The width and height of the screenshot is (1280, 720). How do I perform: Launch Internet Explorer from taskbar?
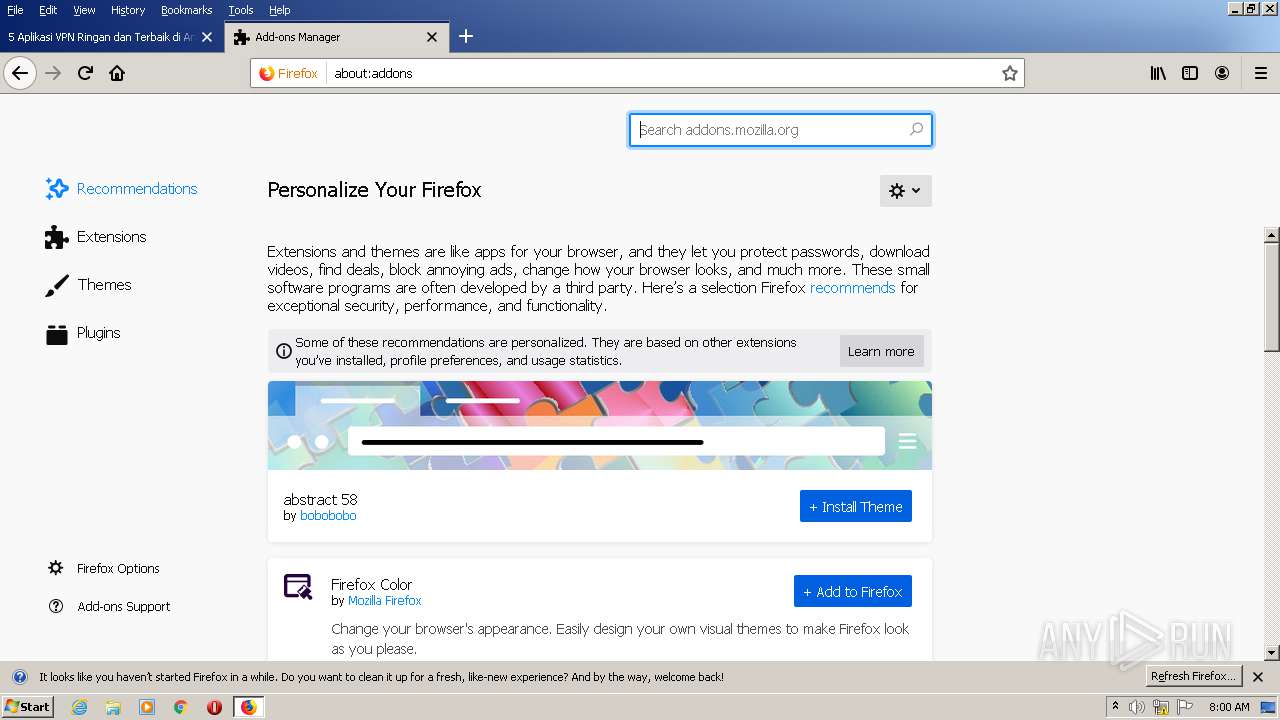79,707
